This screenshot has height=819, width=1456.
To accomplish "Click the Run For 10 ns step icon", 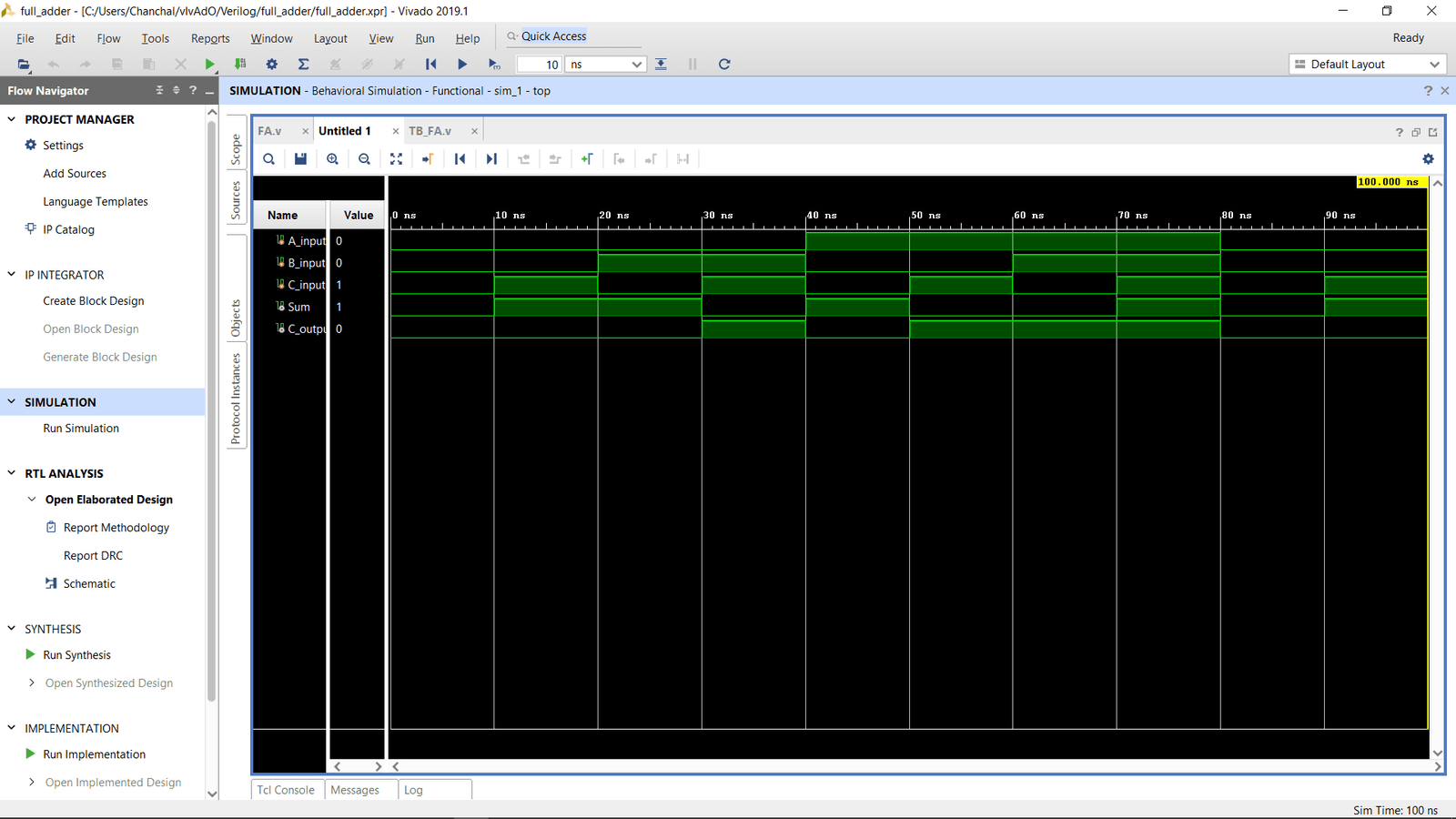I will pos(494,64).
